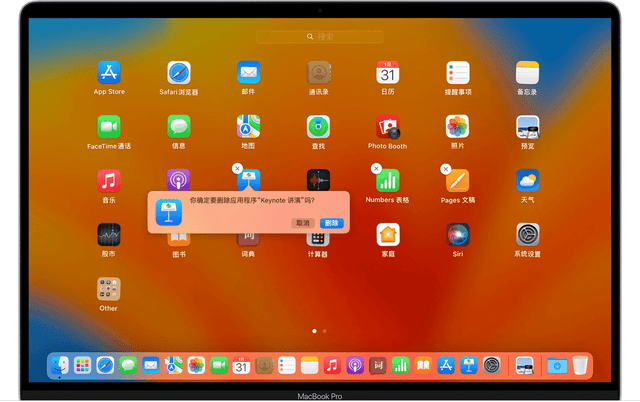
Task: Open the 家庭 app in Launchpad
Action: click(x=388, y=235)
